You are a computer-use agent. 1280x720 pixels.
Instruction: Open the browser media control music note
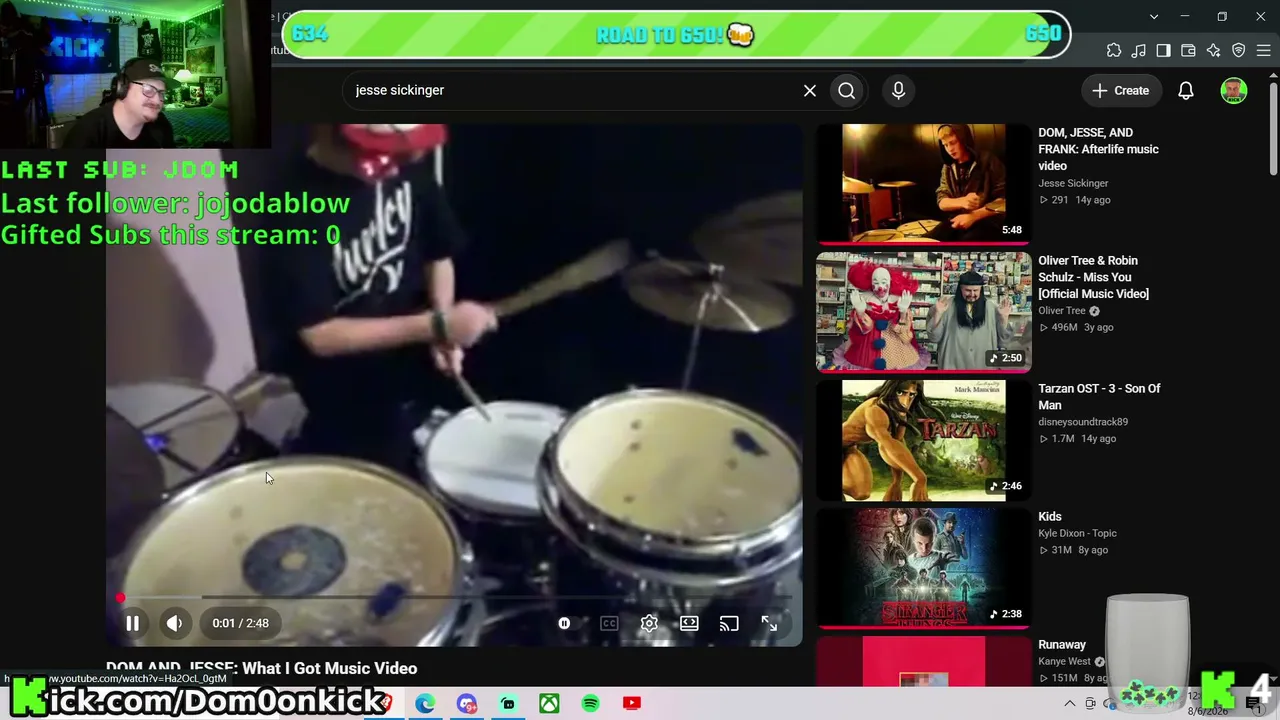1139,50
